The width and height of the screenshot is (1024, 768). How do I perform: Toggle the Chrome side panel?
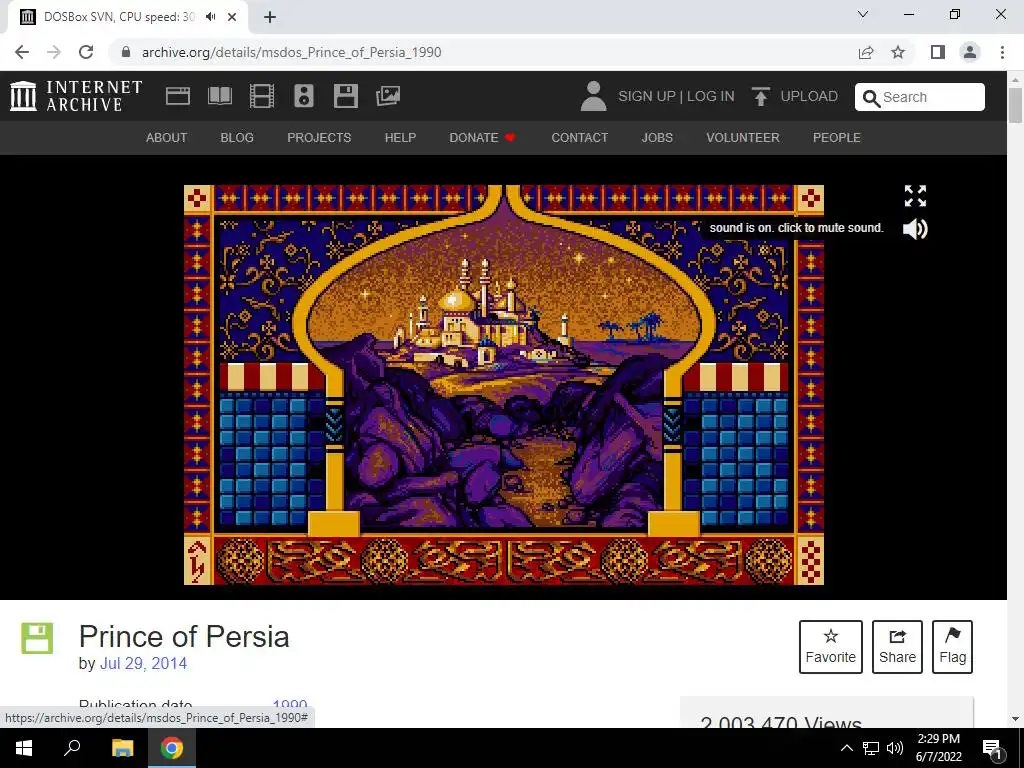938,52
